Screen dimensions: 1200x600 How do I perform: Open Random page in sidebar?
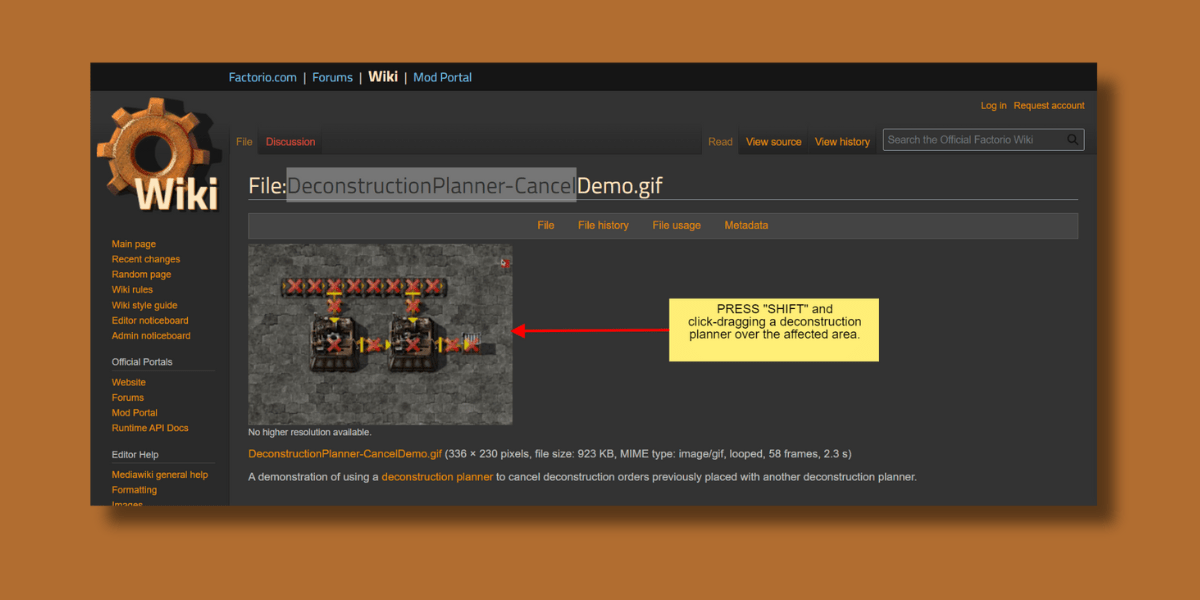pos(141,275)
